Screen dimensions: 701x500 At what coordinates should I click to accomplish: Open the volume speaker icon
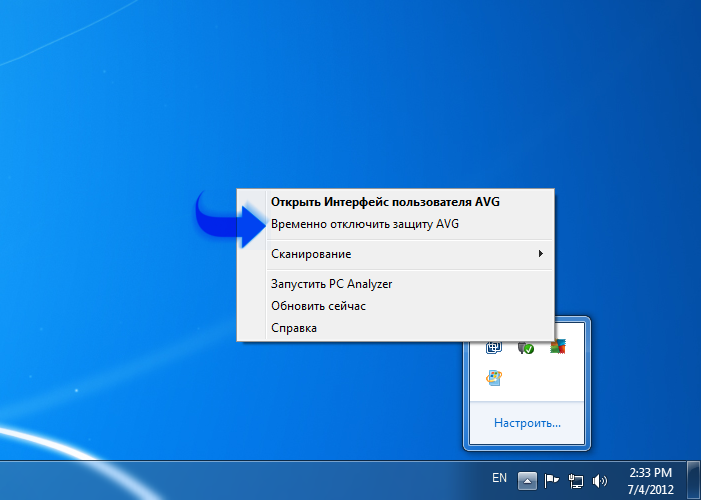click(600, 481)
